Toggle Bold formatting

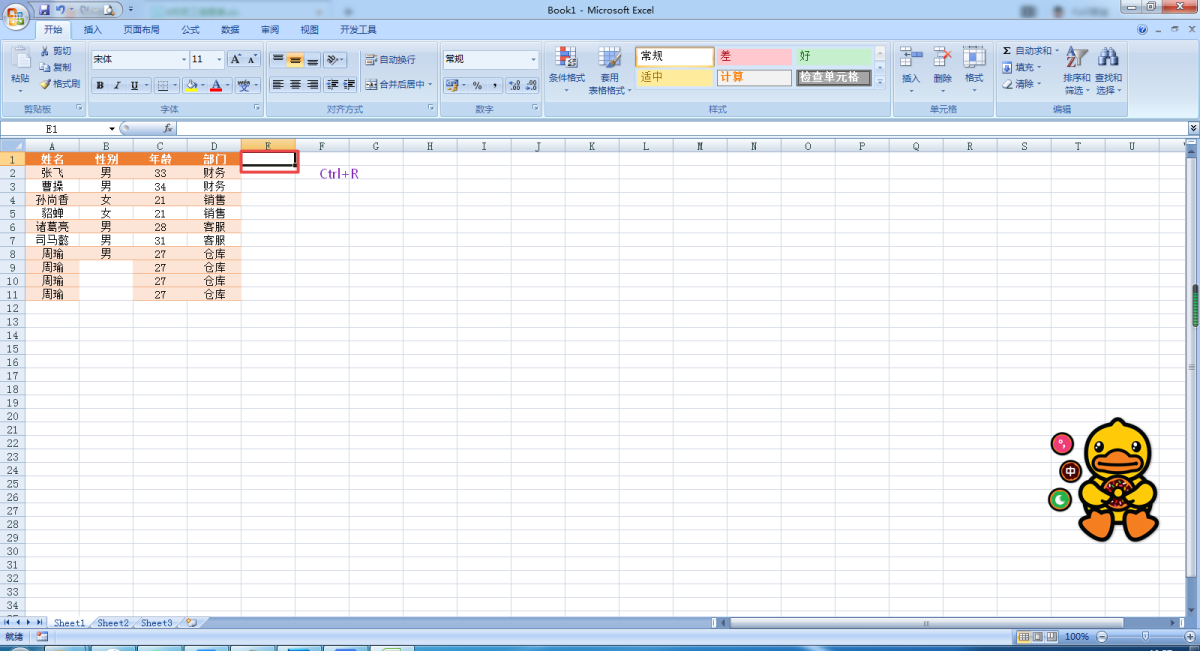(x=100, y=86)
